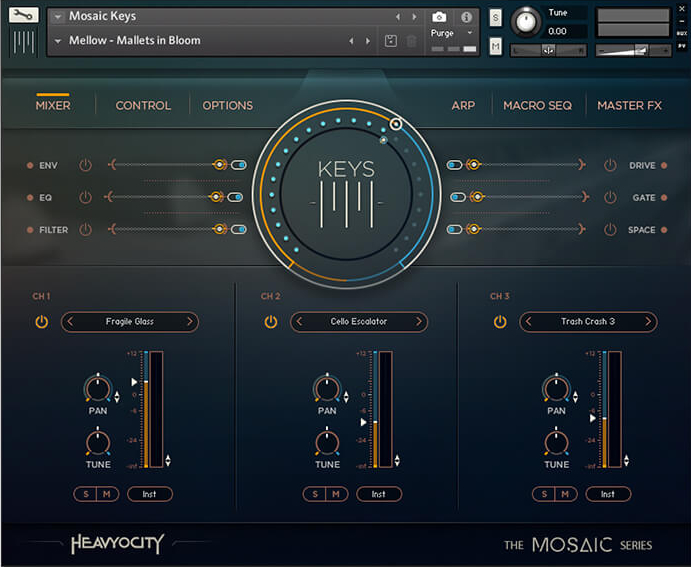Open the Purge dropdown menu
The height and width of the screenshot is (567, 691).
tap(470, 33)
